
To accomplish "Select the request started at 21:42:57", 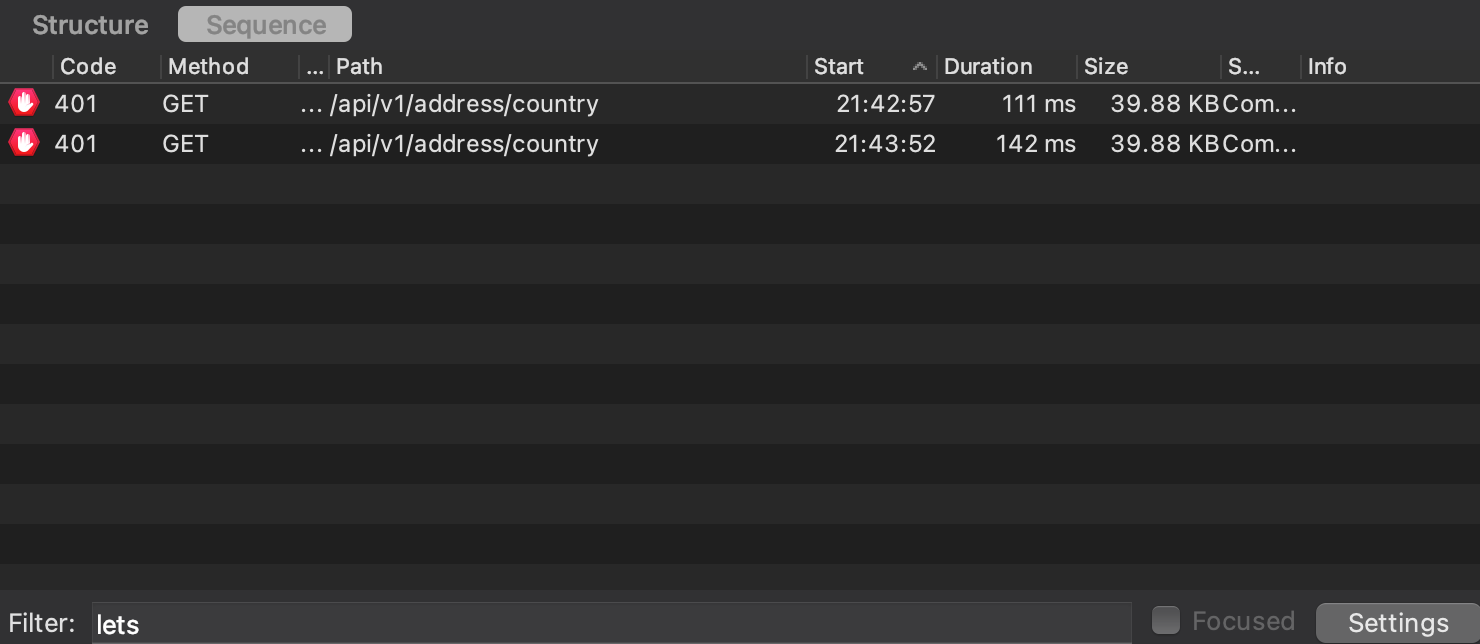I will [885, 104].
